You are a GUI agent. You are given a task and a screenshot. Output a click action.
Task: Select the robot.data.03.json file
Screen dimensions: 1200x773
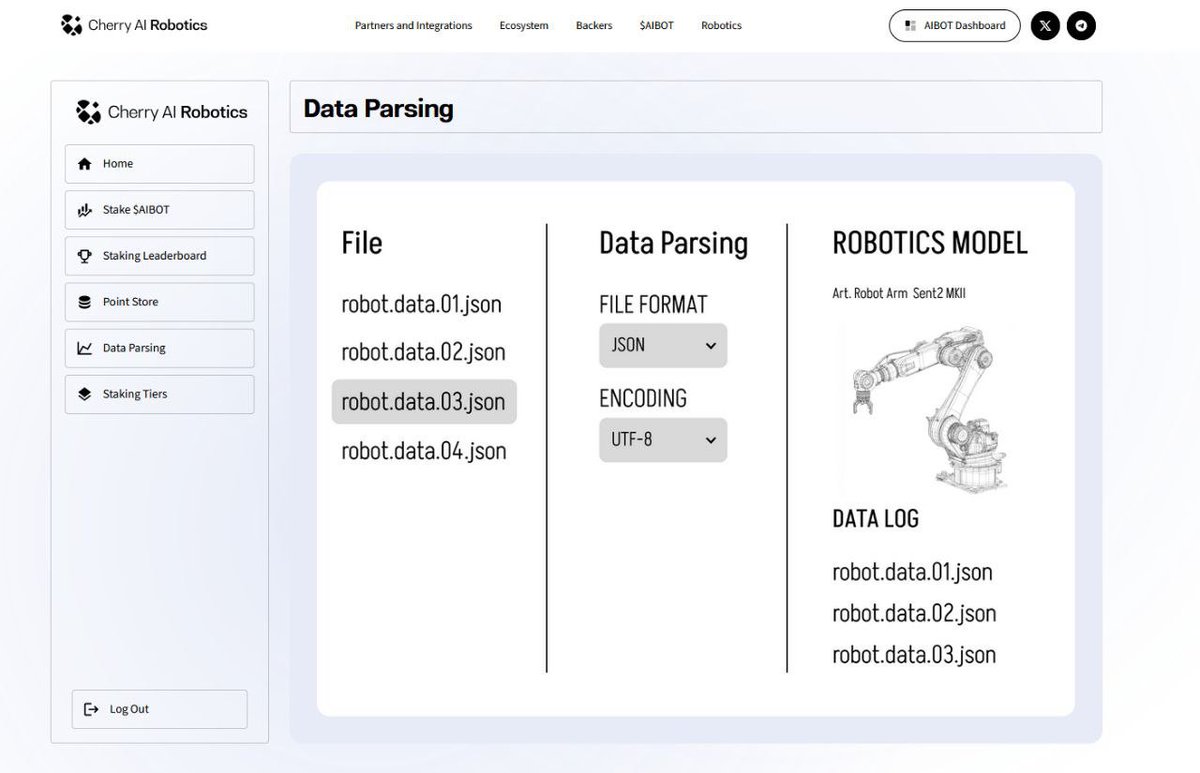[x=423, y=402]
